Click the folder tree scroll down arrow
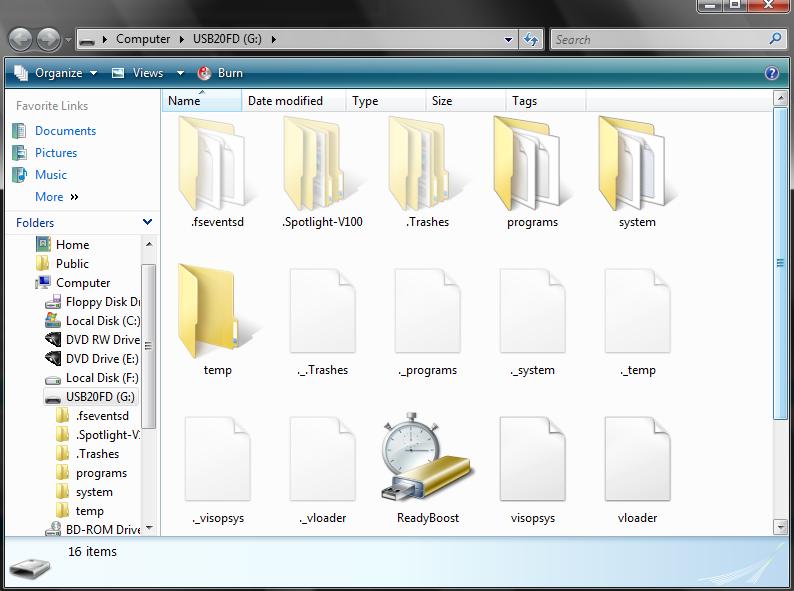 pos(149,528)
